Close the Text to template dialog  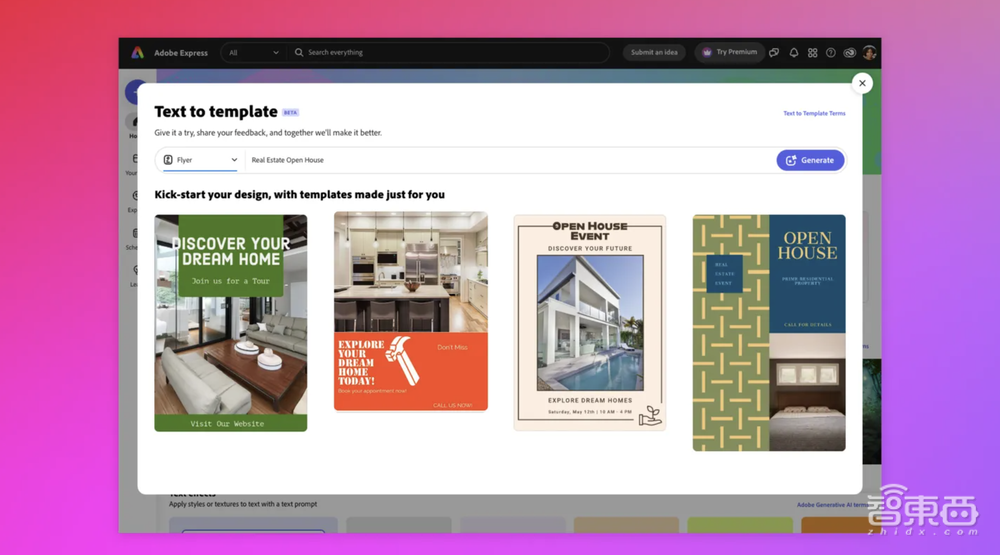(x=862, y=83)
